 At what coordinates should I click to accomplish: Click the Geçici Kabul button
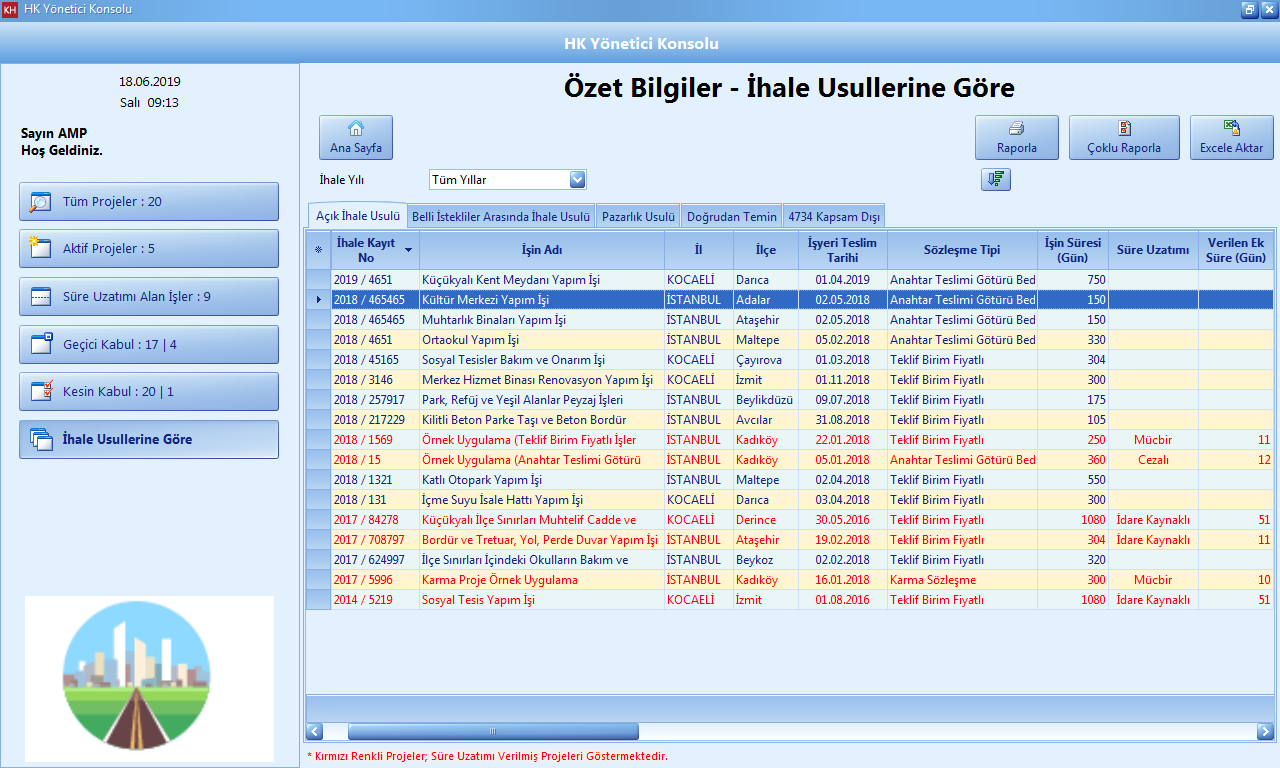pos(148,344)
